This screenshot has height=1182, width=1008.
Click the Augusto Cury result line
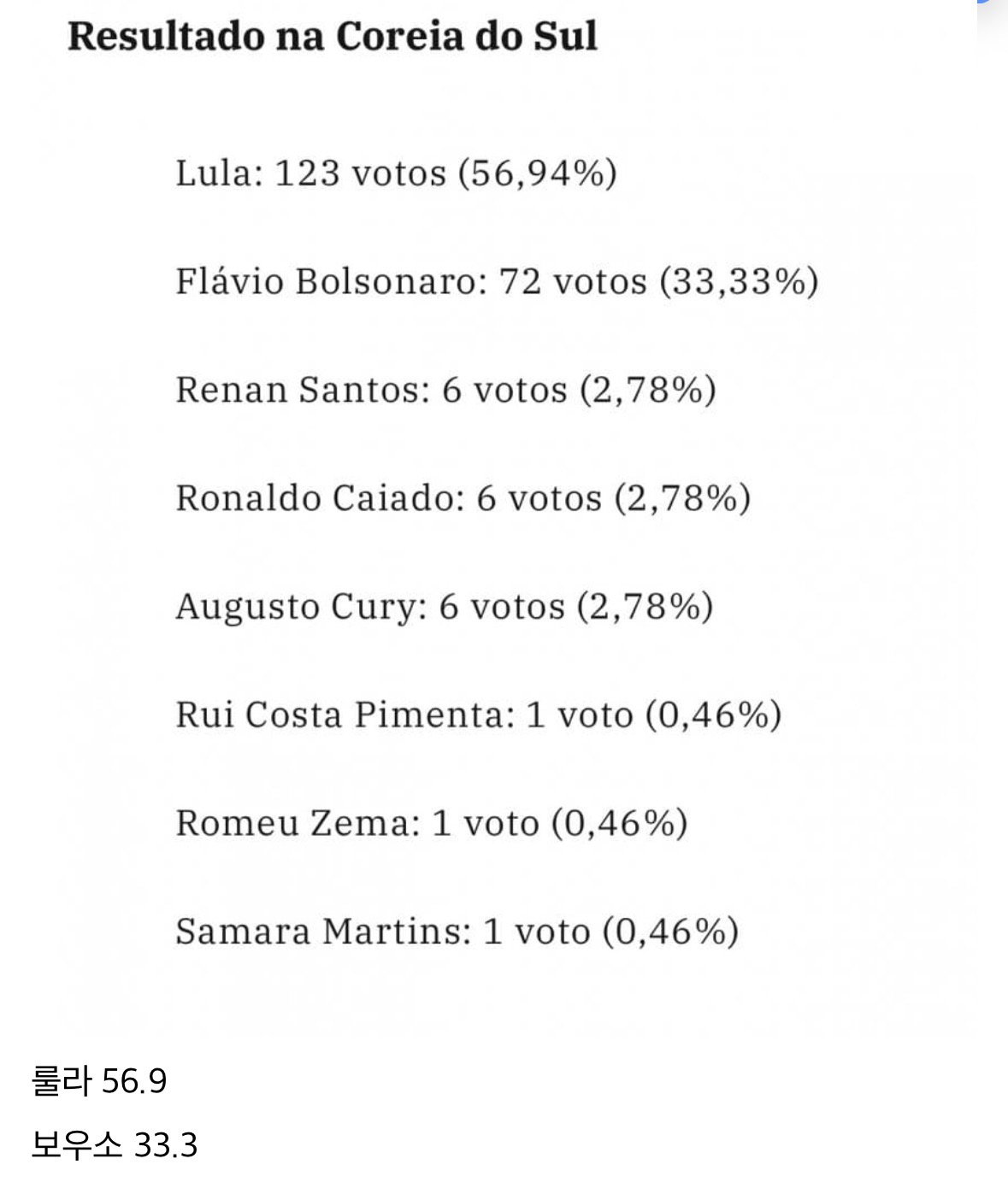tap(445, 607)
